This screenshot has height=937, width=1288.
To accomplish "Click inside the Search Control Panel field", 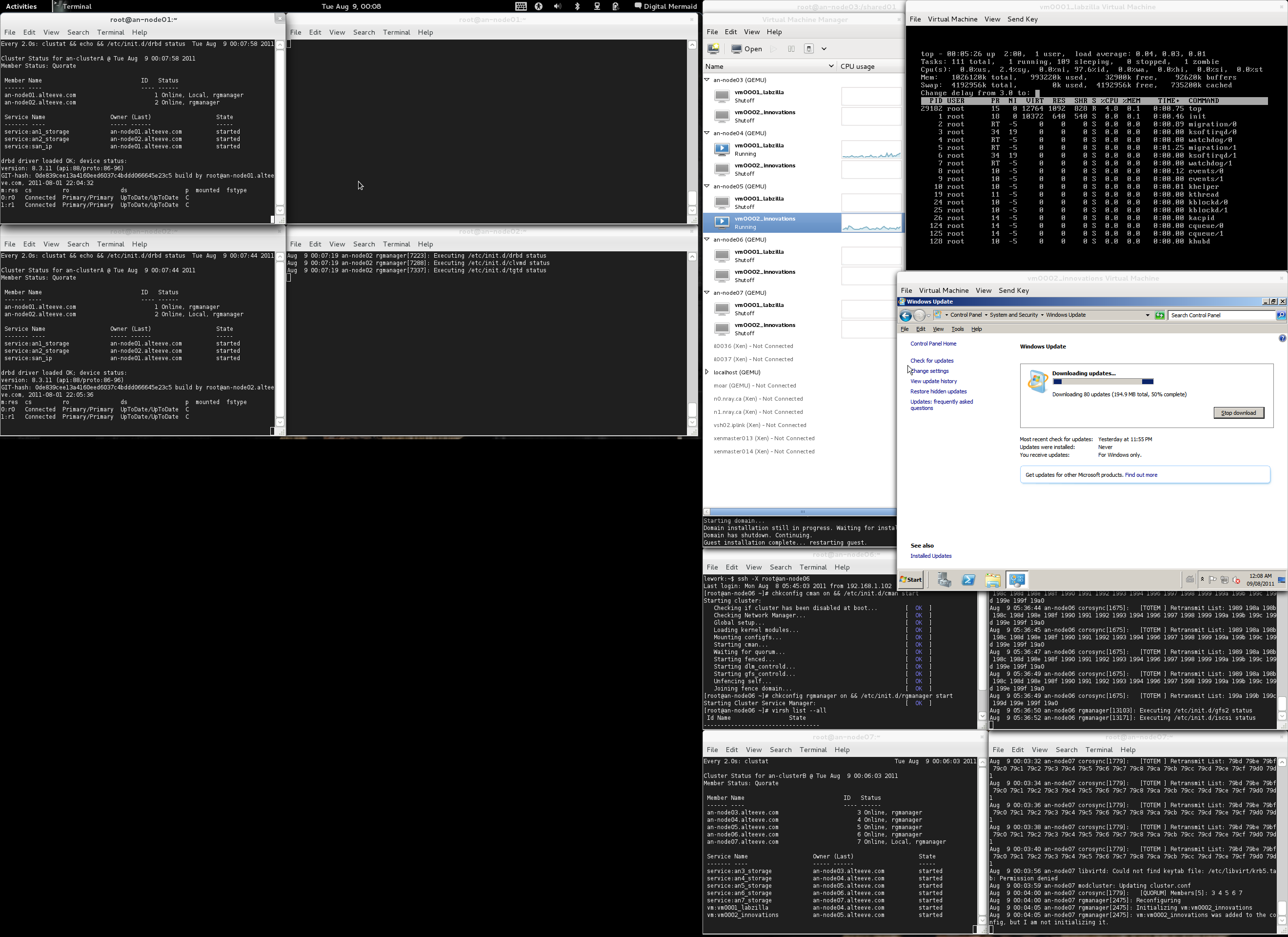I will [x=1222, y=315].
